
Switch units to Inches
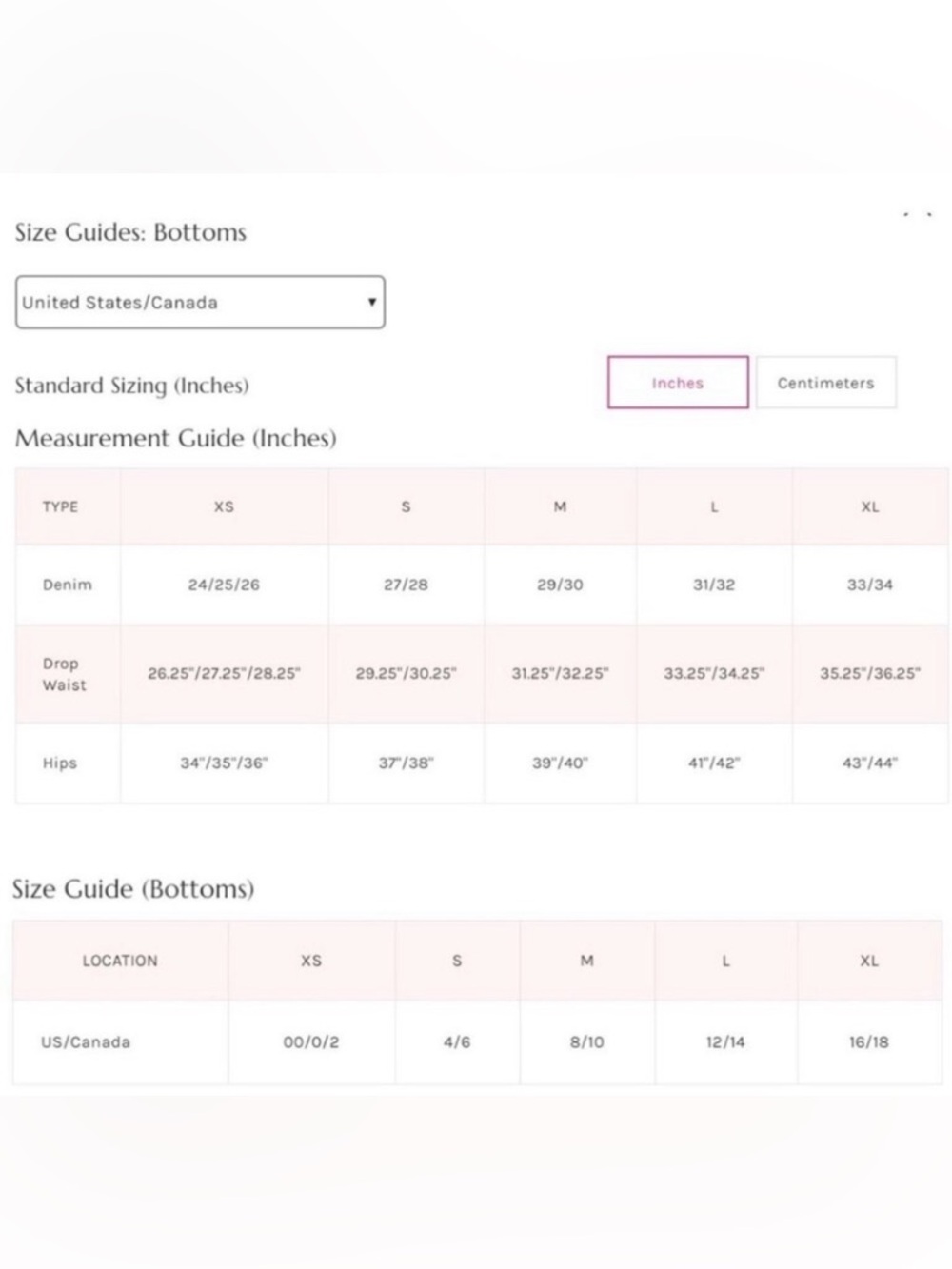tap(678, 383)
